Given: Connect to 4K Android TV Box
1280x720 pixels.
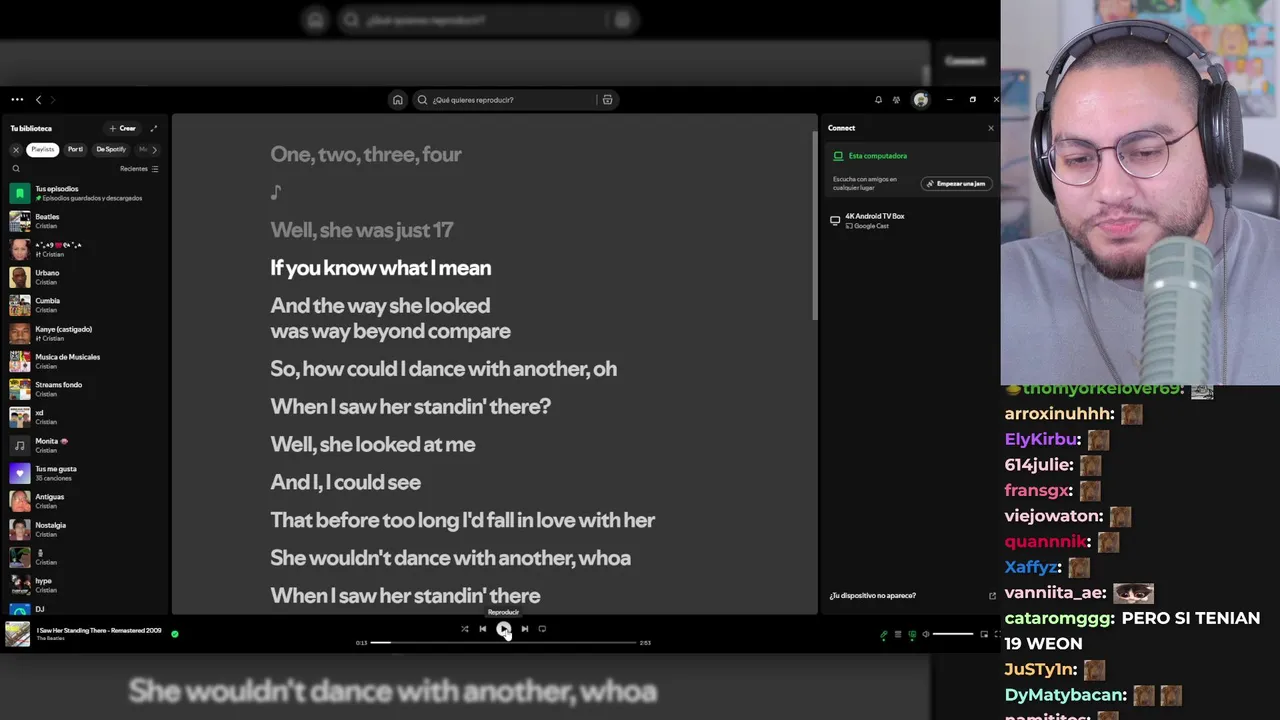Looking at the screenshot, I should (x=910, y=221).
